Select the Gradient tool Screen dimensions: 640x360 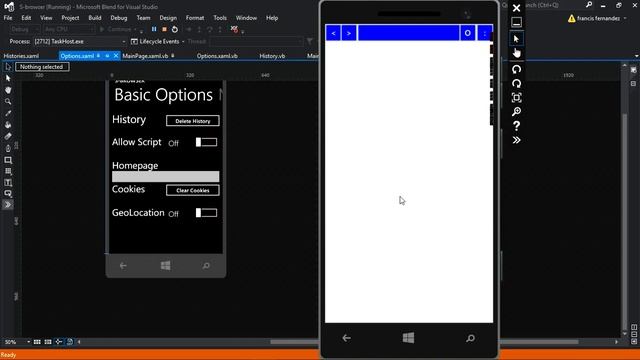(8, 136)
